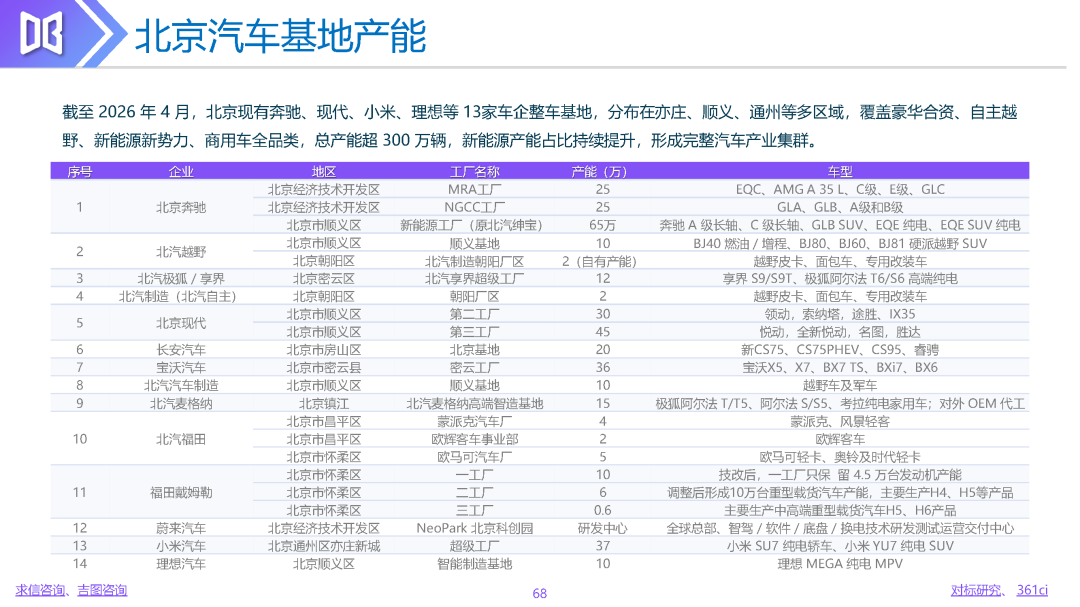Image resolution: width=1080 pixels, height=607 pixels.
Task: Click the 企业 column header
Action: (x=181, y=172)
